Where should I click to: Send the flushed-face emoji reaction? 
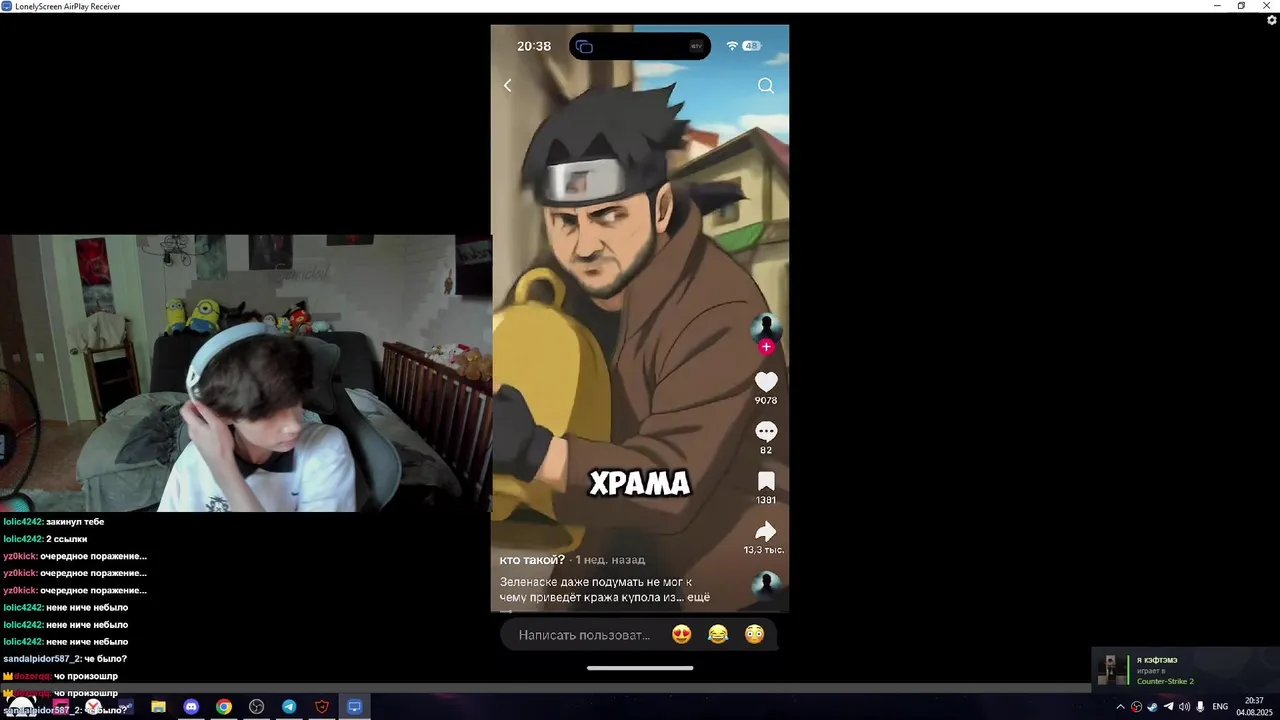click(x=755, y=635)
